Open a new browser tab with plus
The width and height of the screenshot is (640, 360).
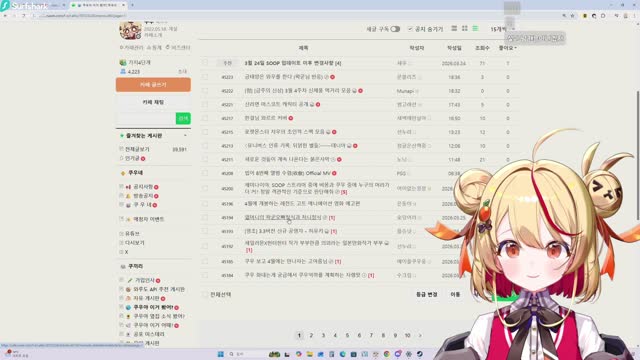pyautogui.click(x=132, y=5)
